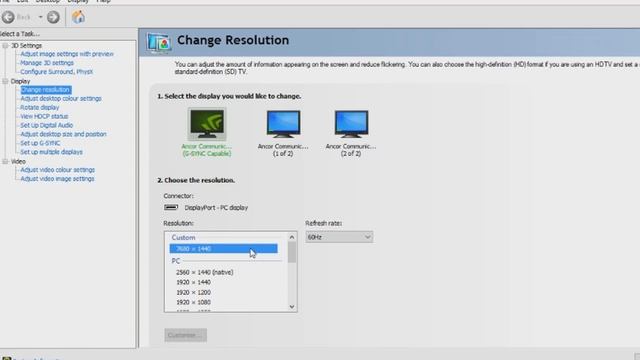Viewport: 640px width, 360px height.
Task: Open View HDCP status
Action: 44,116
